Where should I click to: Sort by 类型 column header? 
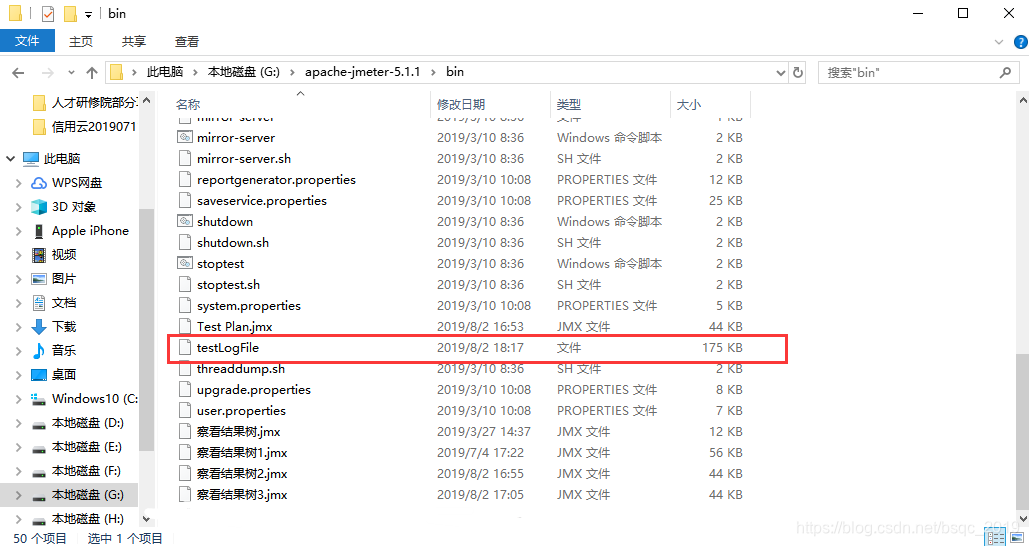tap(568, 104)
